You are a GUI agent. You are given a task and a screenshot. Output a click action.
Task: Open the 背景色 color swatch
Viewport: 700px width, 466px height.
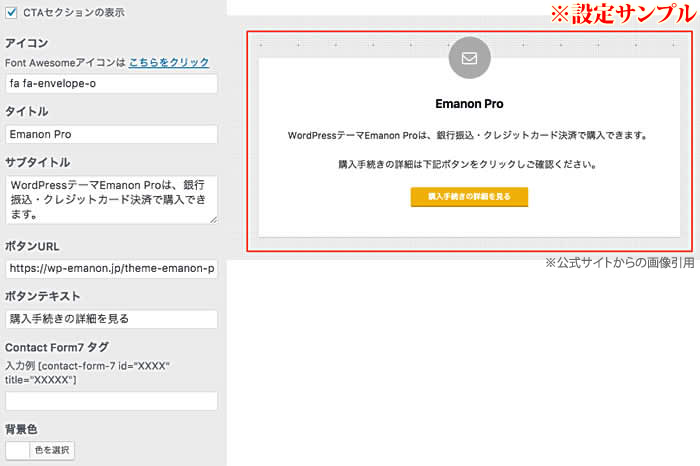(17, 450)
